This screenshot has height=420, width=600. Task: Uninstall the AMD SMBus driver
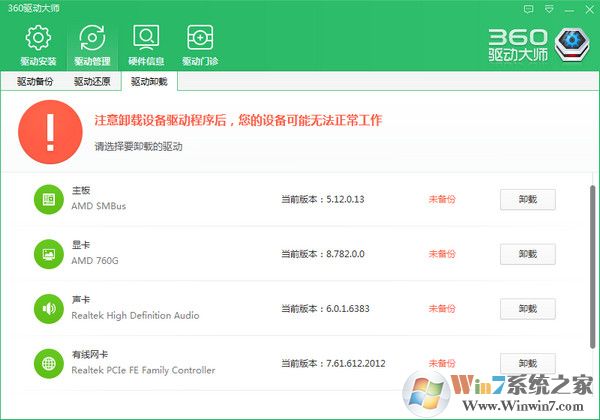(x=527, y=199)
